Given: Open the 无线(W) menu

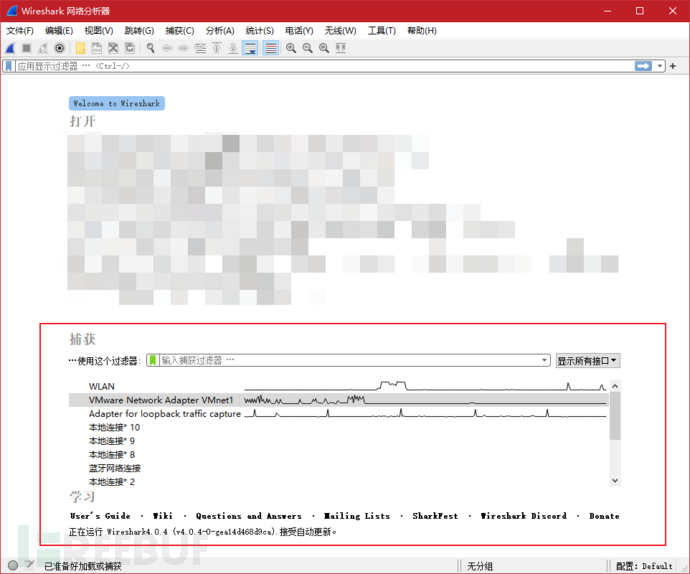Looking at the screenshot, I should 341,31.
